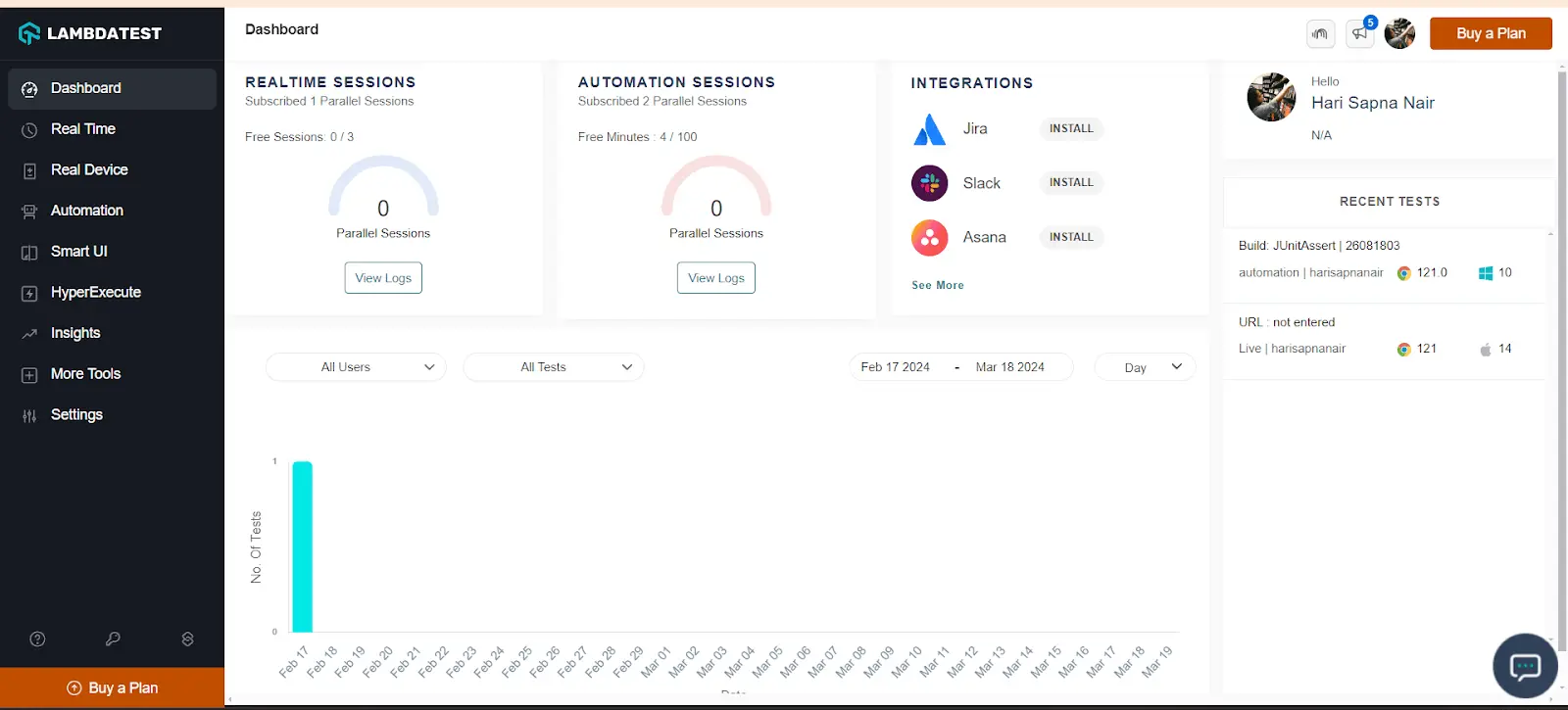1568x710 pixels.
Task: Open HyperExecute from the sidebar
Action: 112,292
